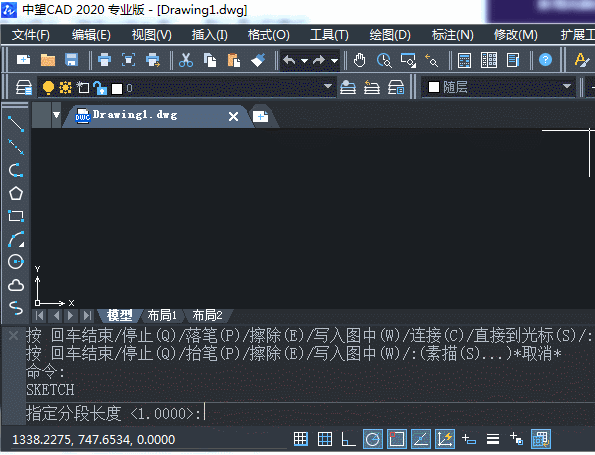Open the 随层 color dropdown
Viewport: 595px width, 455px height.
click(x=567, y=86)
